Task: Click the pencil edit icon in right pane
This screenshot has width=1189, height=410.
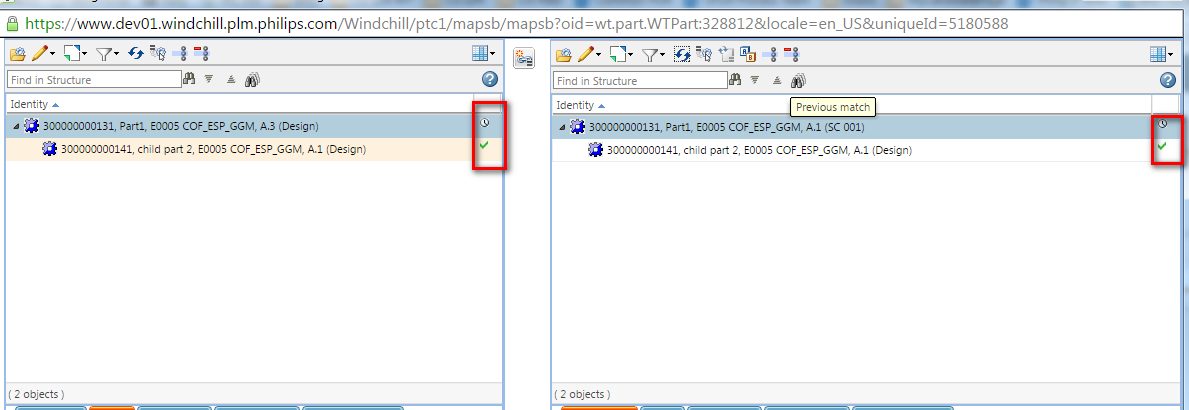Action: click(585, 54)
